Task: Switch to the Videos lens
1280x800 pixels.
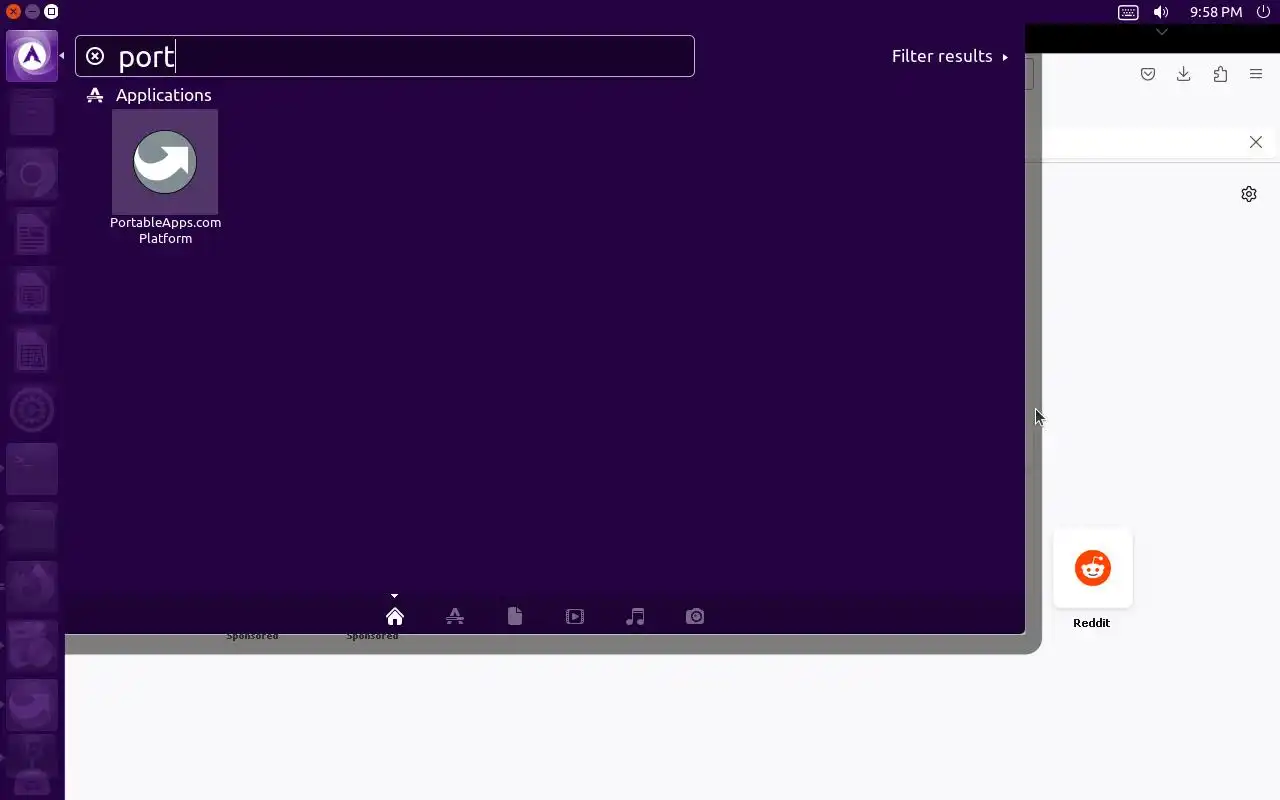Action: tap(575, 616)
